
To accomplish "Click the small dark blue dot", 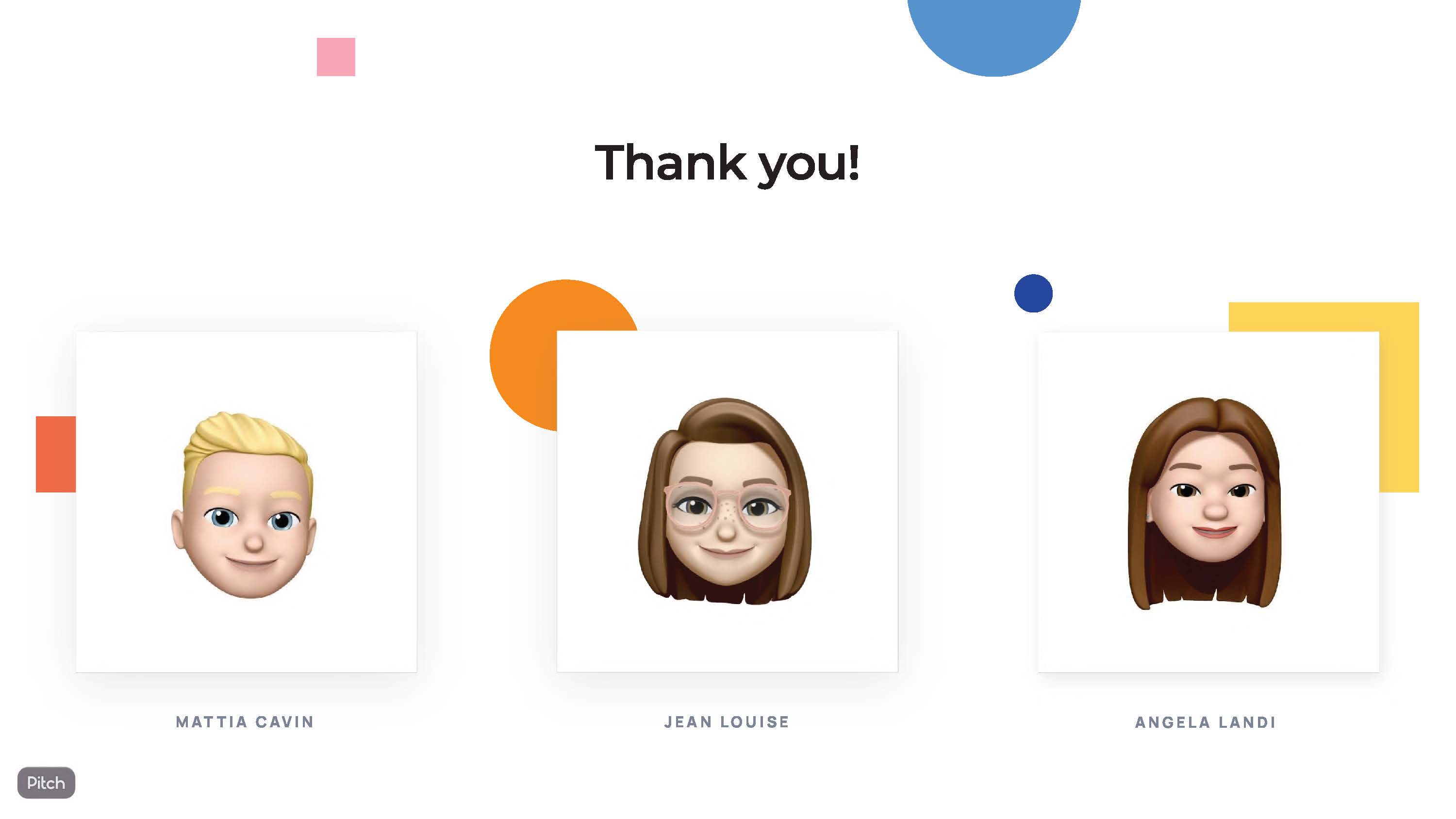I will click(1033, 294).
